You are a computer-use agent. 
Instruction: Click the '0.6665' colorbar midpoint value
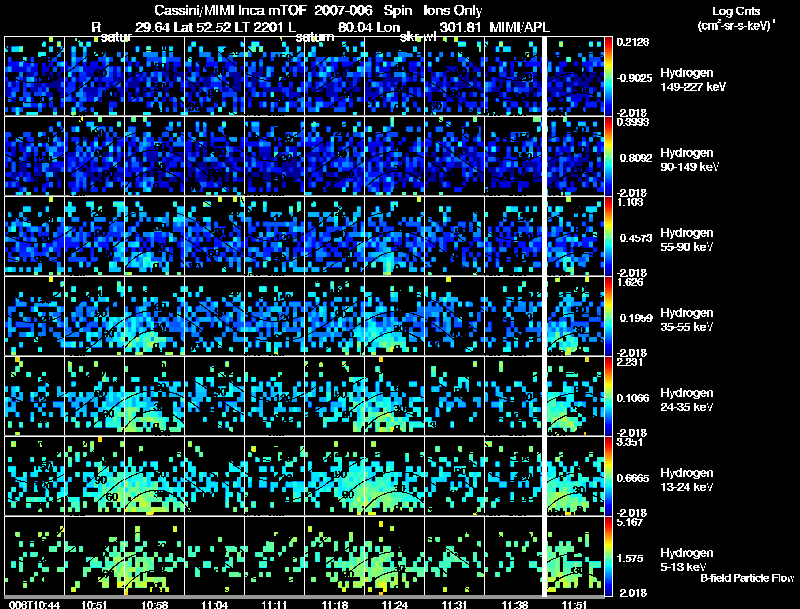(x=633, y=478)
